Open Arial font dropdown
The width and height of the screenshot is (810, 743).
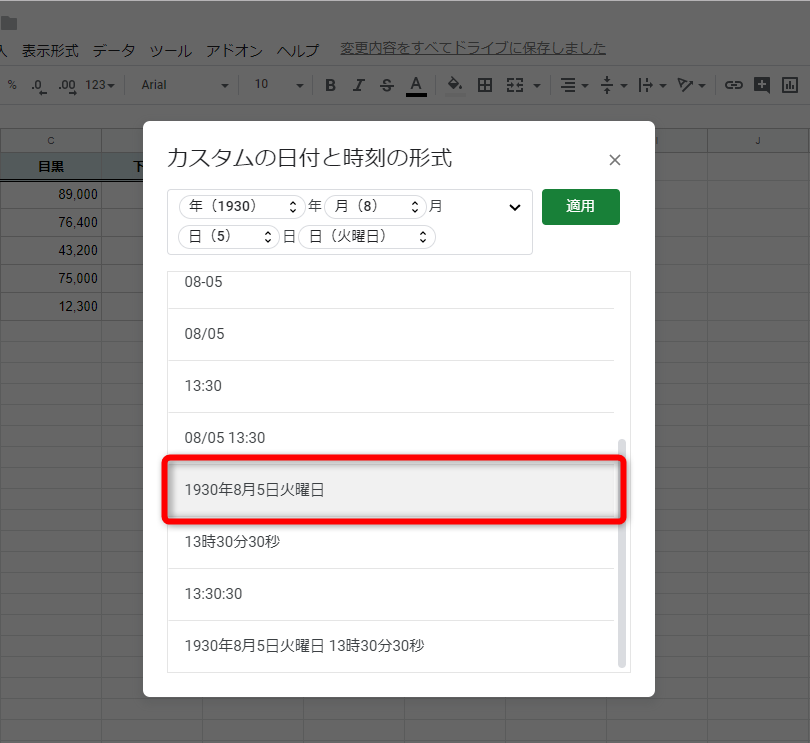tap(184, 85)
